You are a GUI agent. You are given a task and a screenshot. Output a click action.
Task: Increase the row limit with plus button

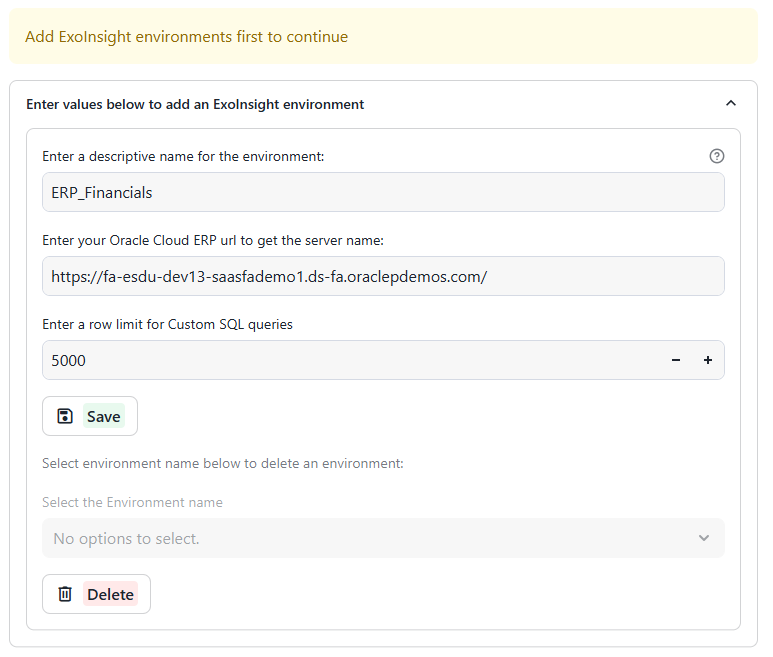[x=708, y=360]
